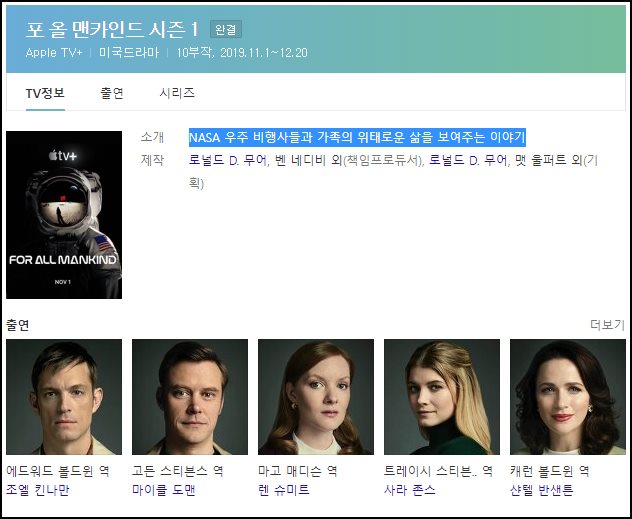Click 맷 울퍼트 외 creator name
Image resolution: width=632 pixels, height=519 pixels.
click(549, 160)
